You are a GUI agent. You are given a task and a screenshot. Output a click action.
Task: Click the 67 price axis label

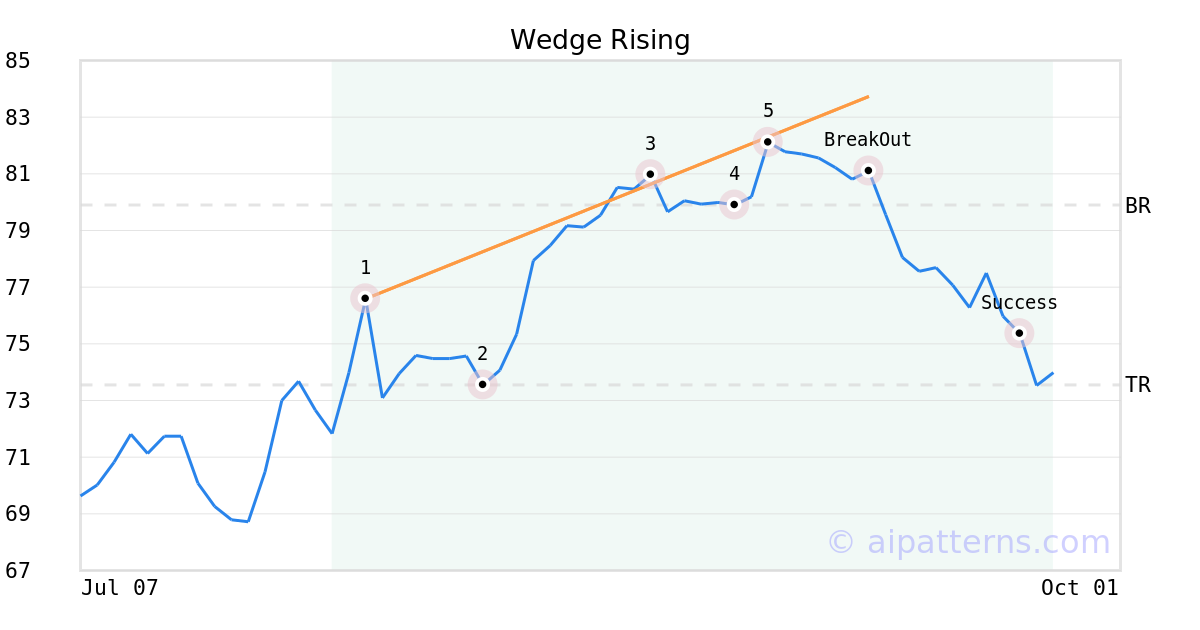tap(18, 570)
